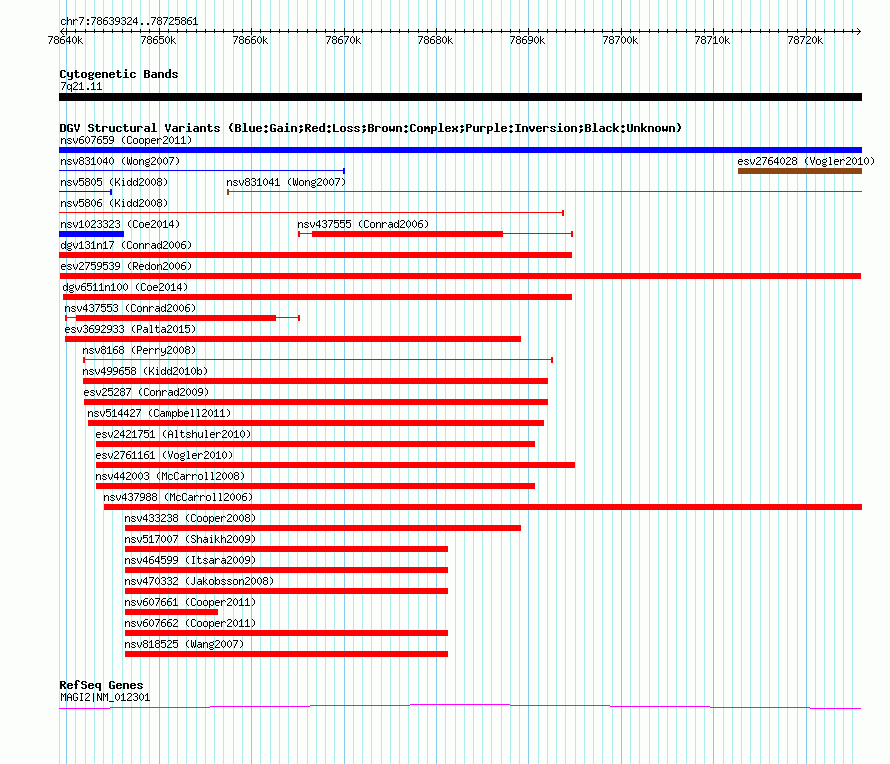Image resolution: width=890 pixels, height=764 pixels.
Task: Open dgv6511n100 (Coe2014) variant
Action: [x=125, y=287]
